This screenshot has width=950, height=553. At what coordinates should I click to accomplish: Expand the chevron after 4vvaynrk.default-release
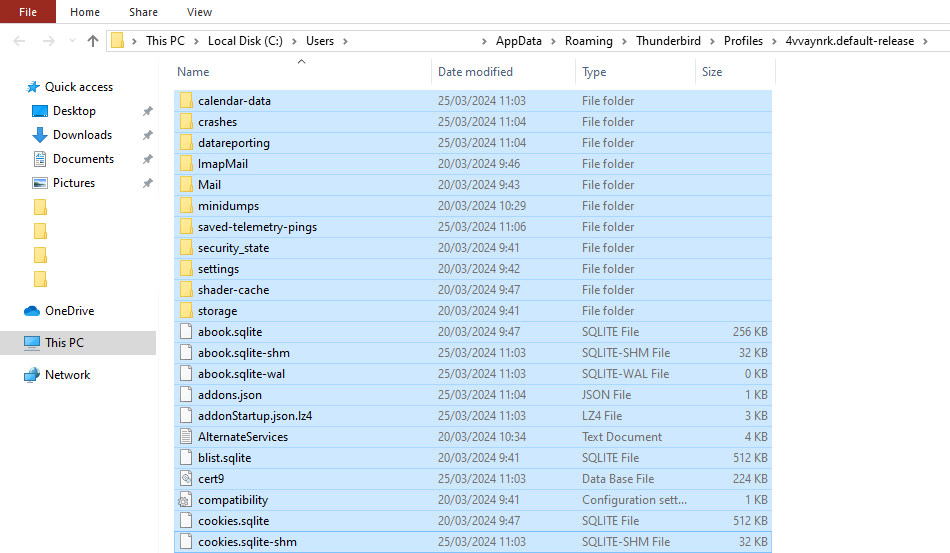[x=926, y=41]
